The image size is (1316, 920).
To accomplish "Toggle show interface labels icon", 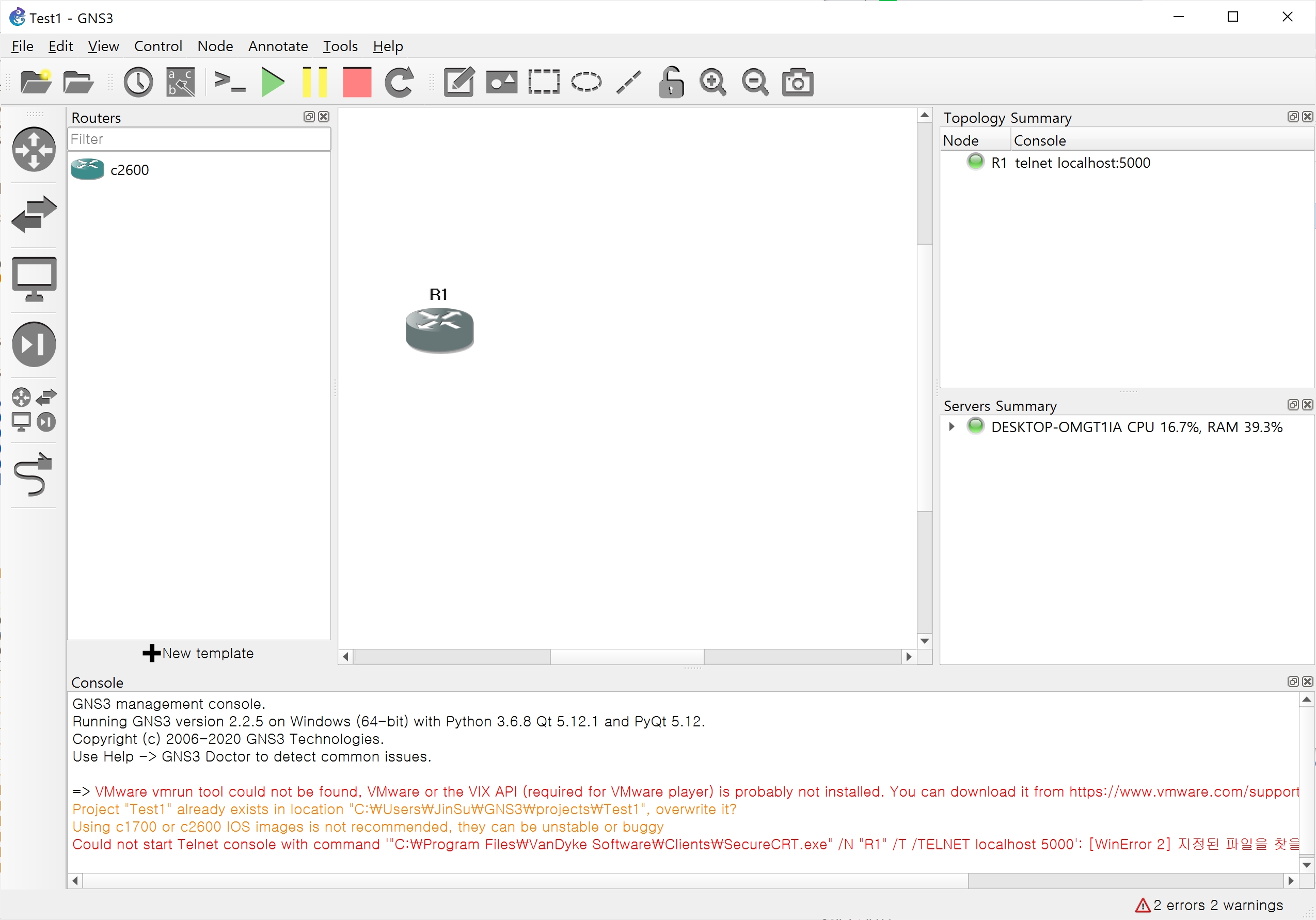I will coord(181,82).
